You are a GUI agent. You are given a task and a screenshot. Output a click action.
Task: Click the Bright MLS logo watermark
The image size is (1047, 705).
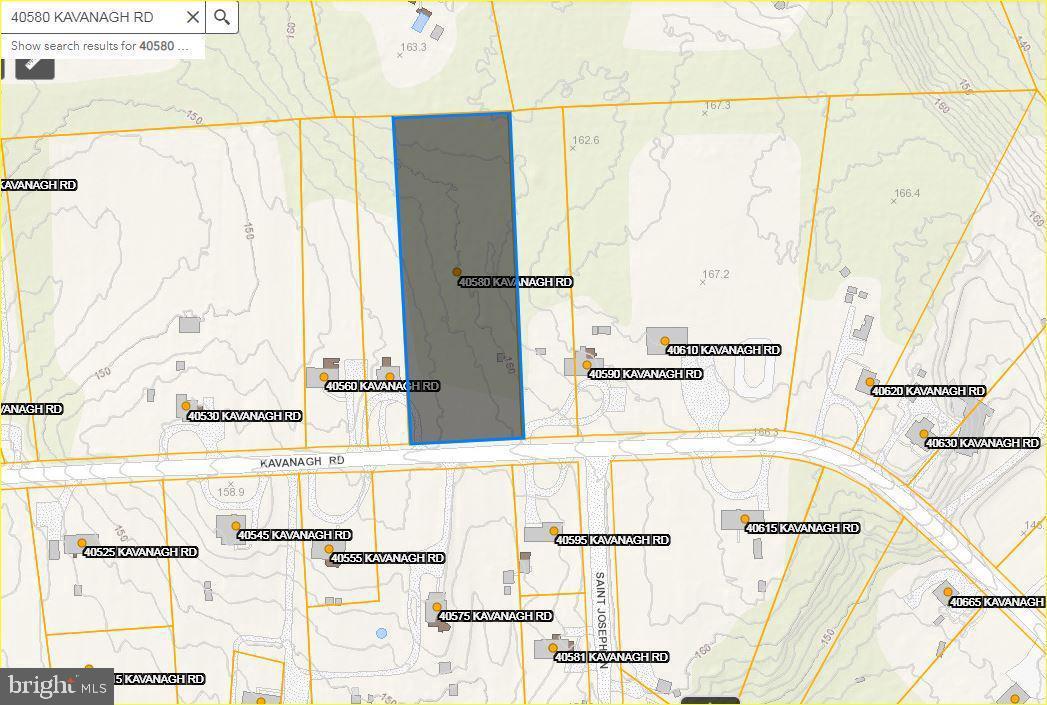pyautogui.click(x=57, y=686)
